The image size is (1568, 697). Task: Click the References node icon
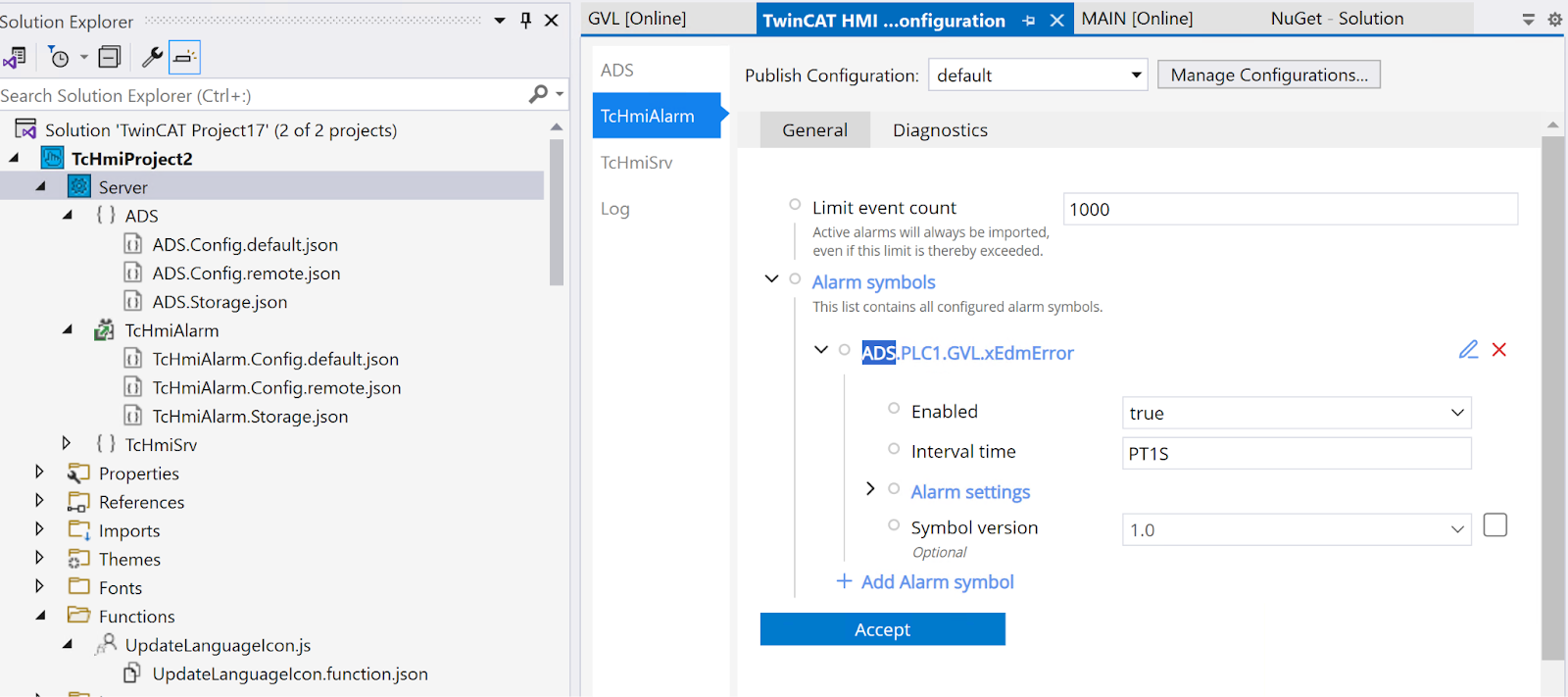[78, 502]
